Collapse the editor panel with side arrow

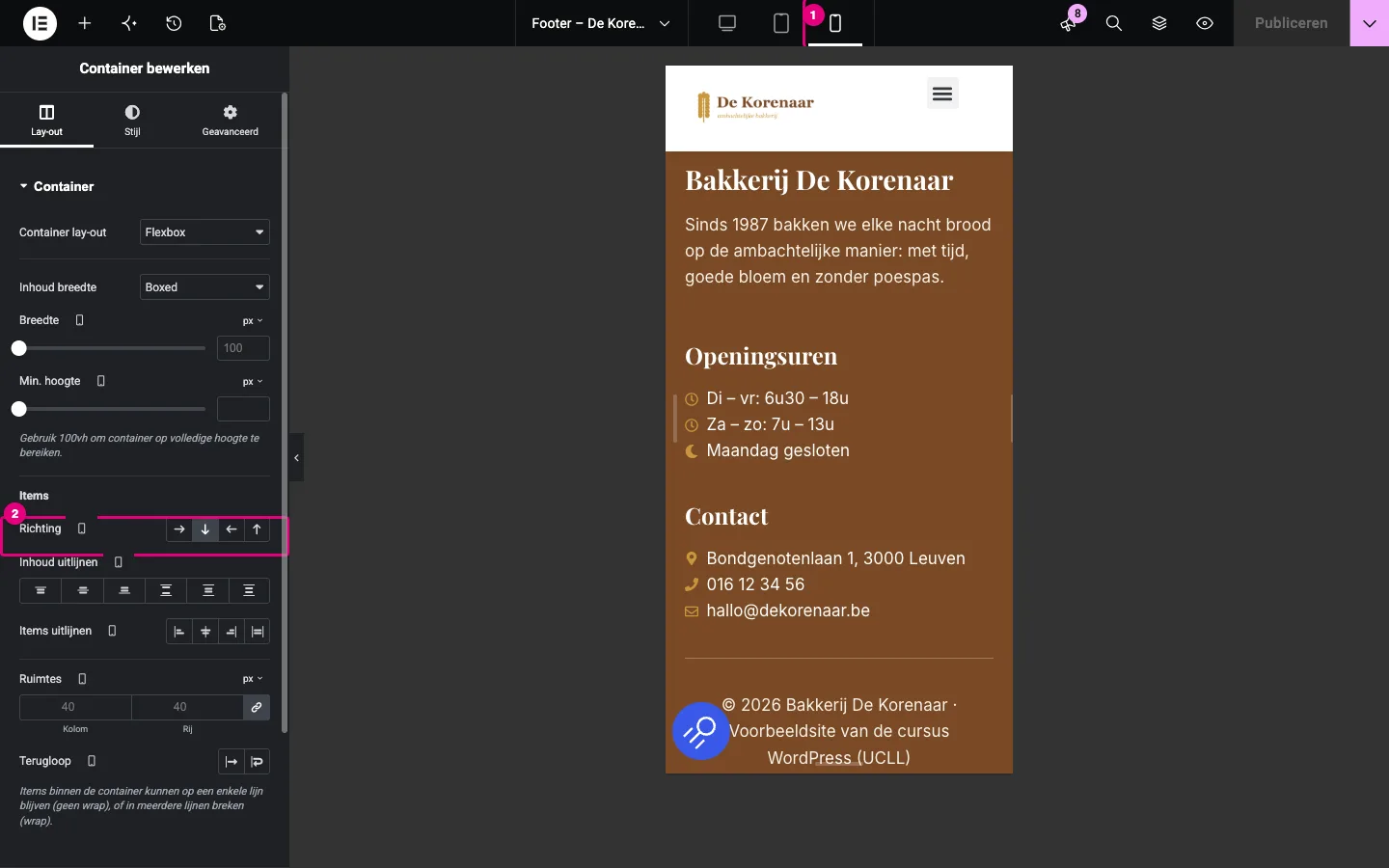point(297,458)
